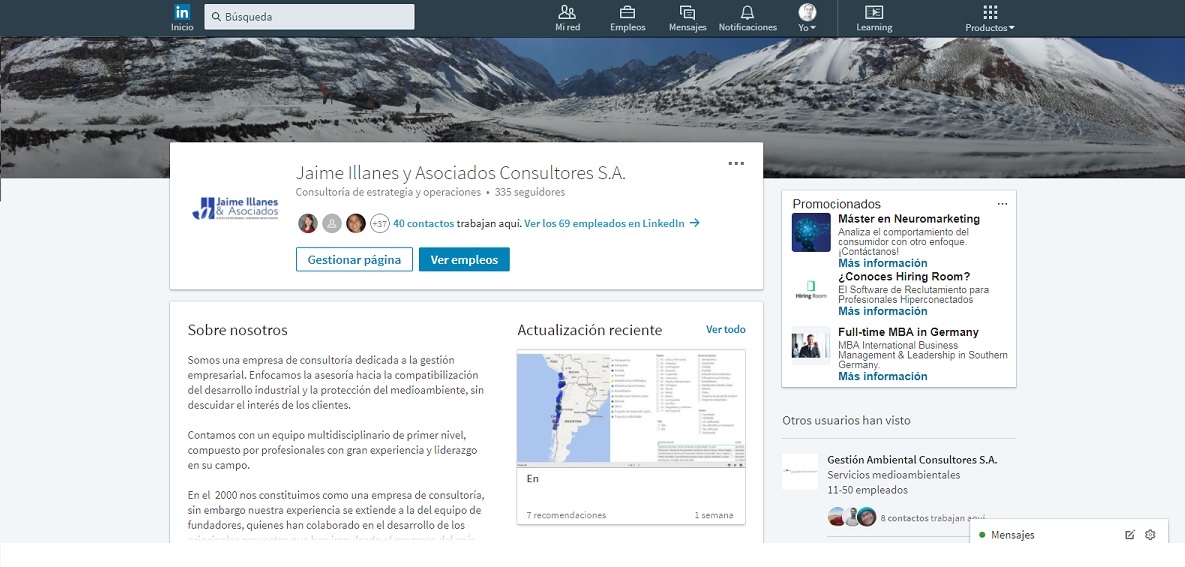Open Más información under Máster en Neuromarketing
Viewport: 1185px width, 567px height.
[883, 263]
